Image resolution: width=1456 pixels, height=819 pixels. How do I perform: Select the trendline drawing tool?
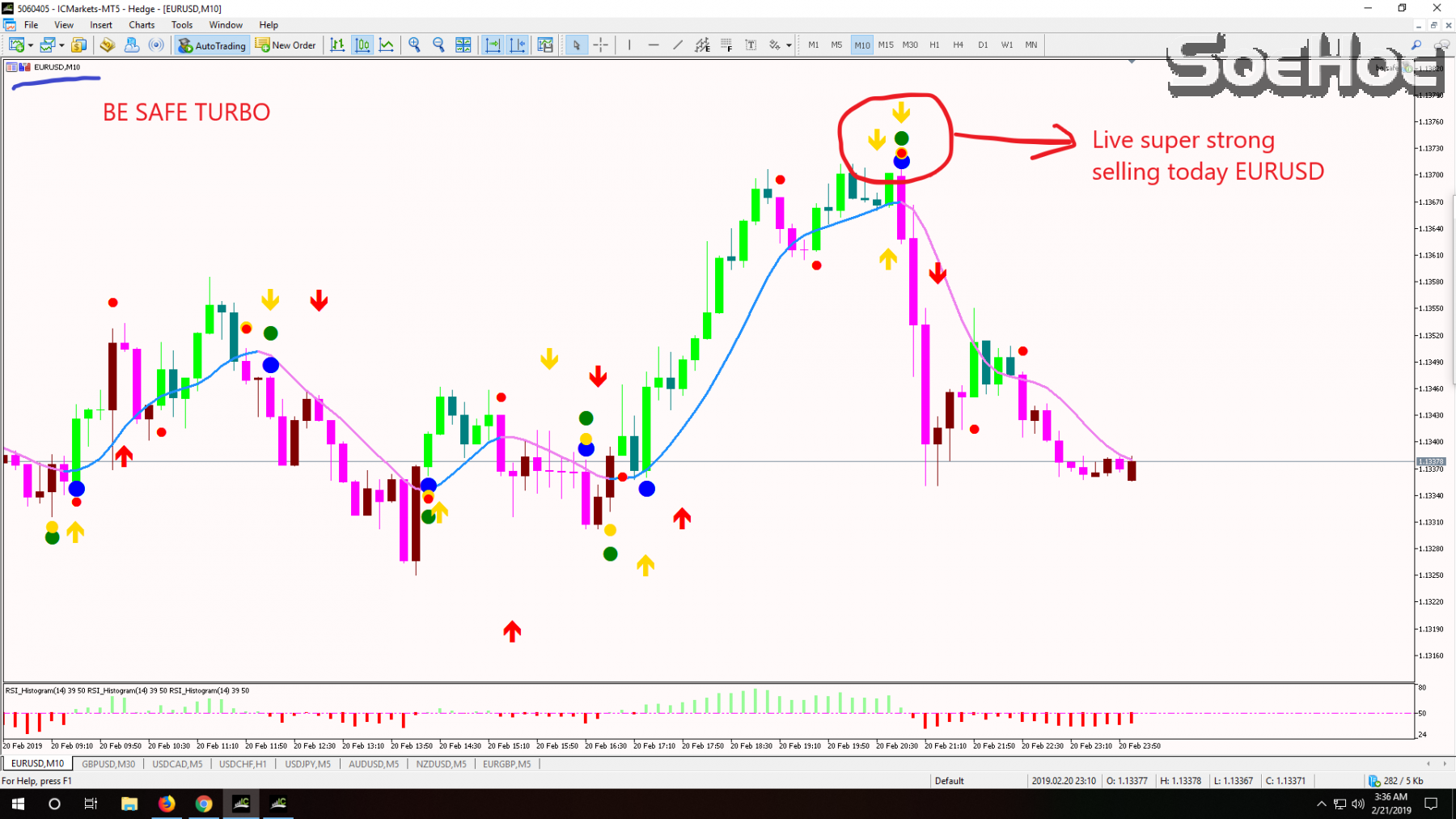(678, 45)
